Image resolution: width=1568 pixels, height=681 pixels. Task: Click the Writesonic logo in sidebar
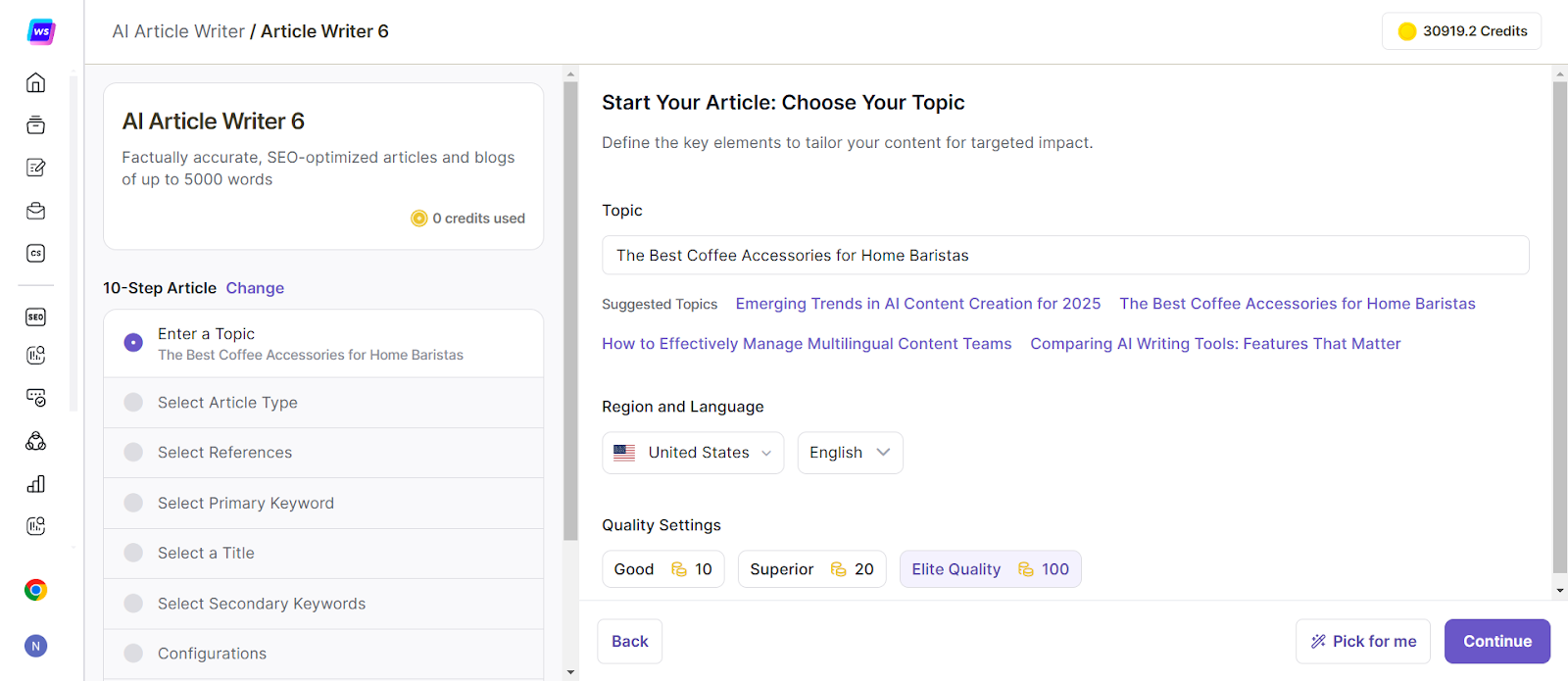[x=40, y=31]
